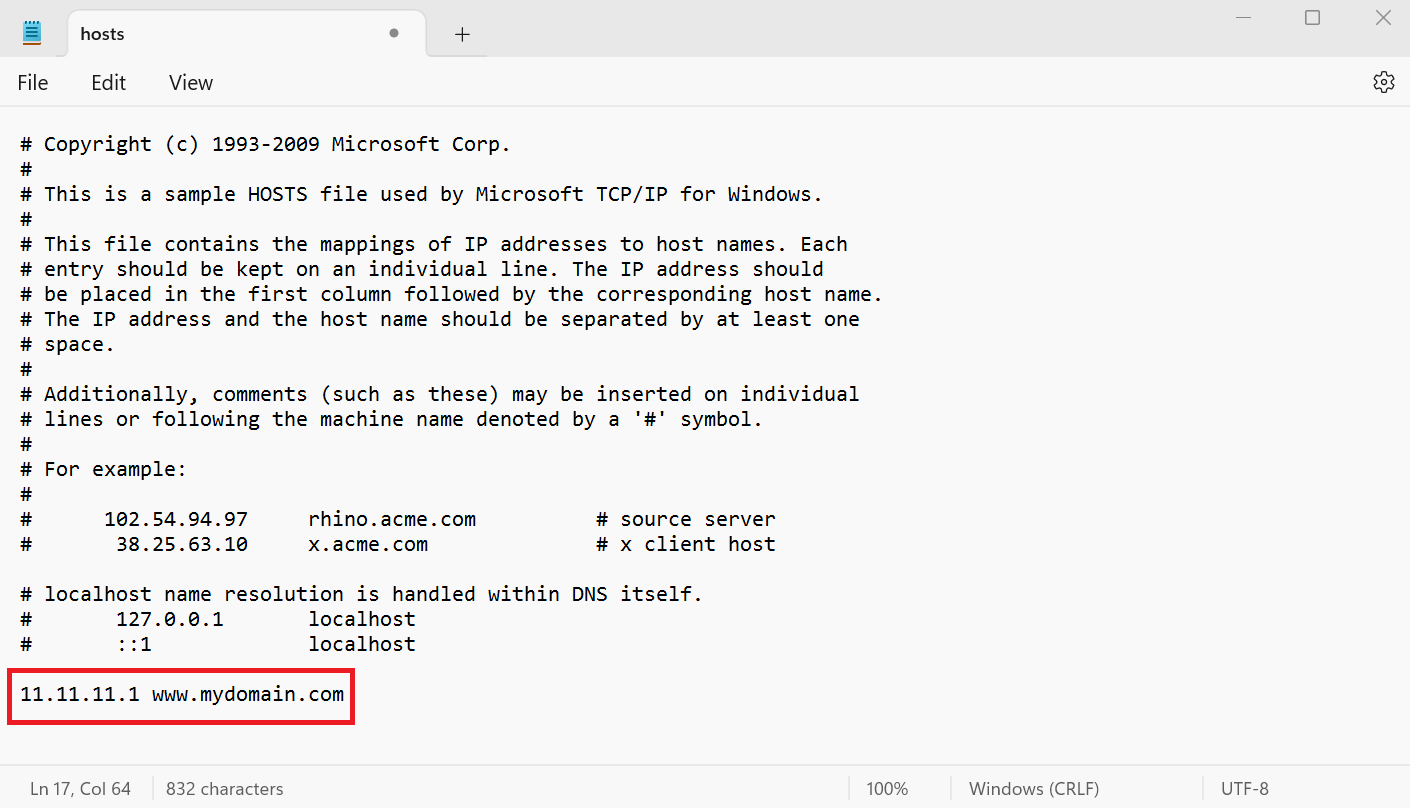Open the File menu
Viewport: 1410px width, 808px height.
coord(32,82)
